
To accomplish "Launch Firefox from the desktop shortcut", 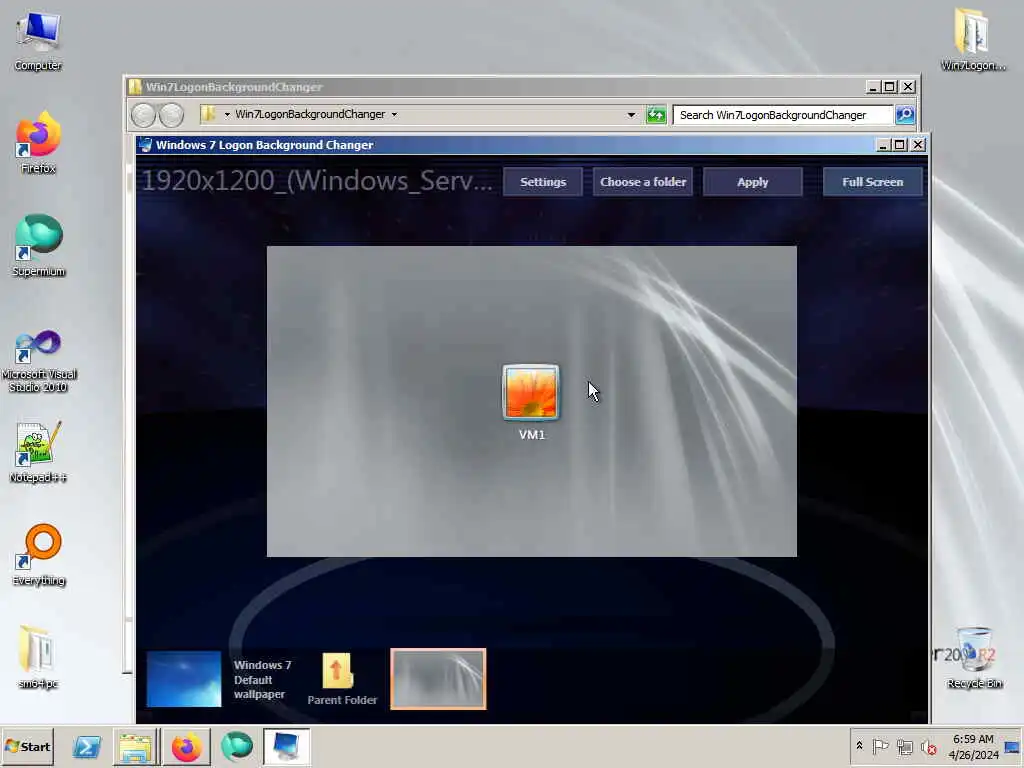I will (x=38, y=142).
